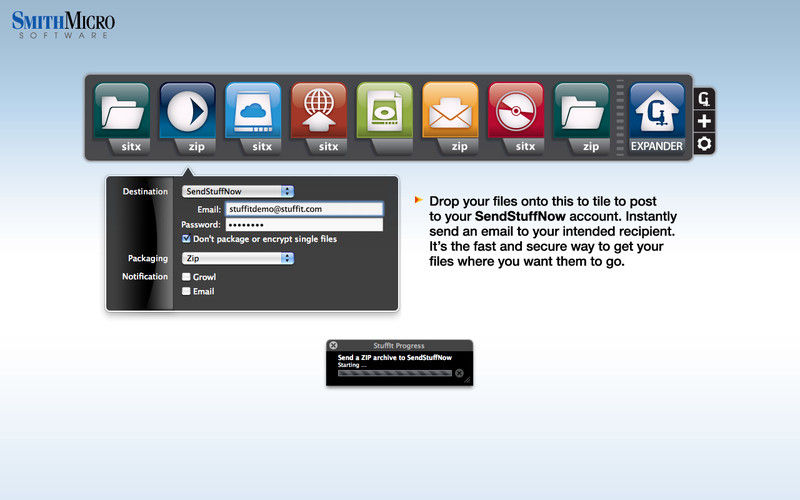
Task: Uncheck Don't package or encrypt single files
Action: pos(186,239)
